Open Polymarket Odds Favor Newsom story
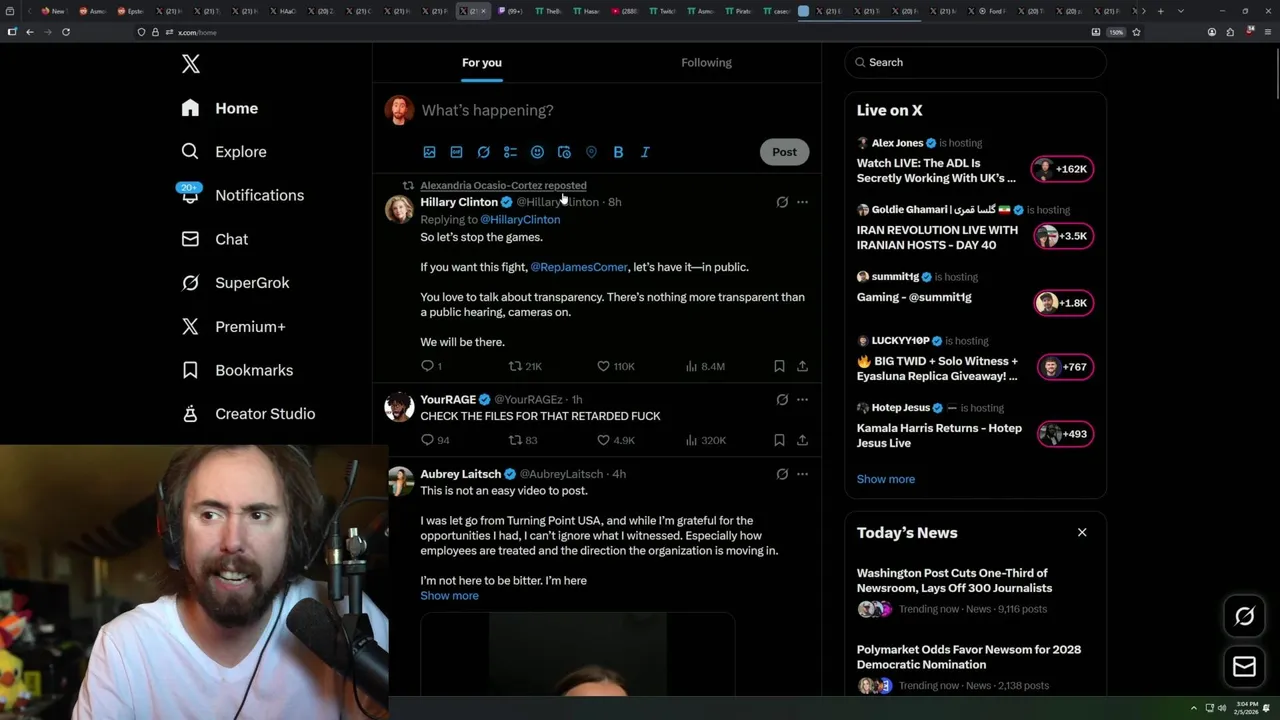The width and height of the screenshot is (1280, 720). (x=969, y=657)
